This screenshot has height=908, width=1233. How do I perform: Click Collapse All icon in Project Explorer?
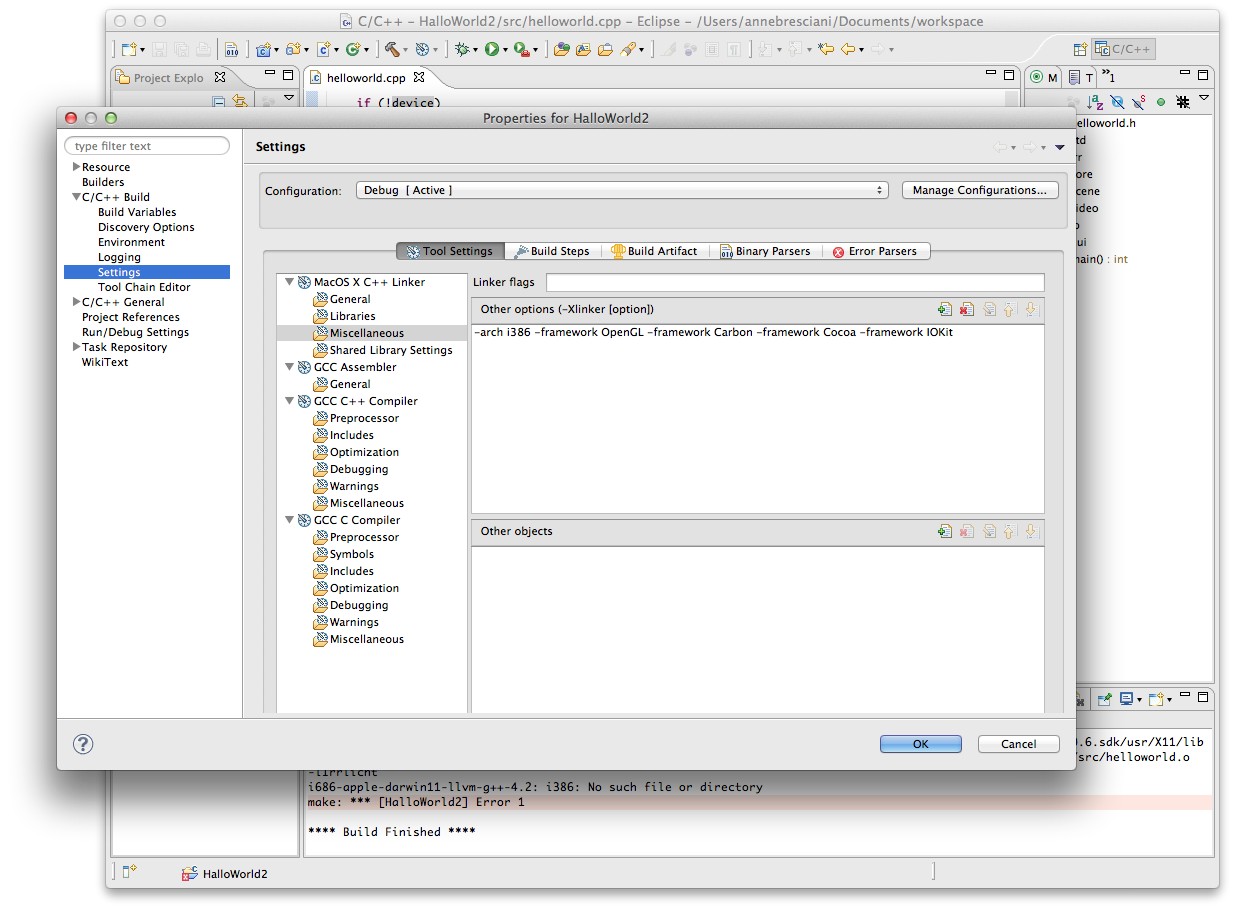218,101
